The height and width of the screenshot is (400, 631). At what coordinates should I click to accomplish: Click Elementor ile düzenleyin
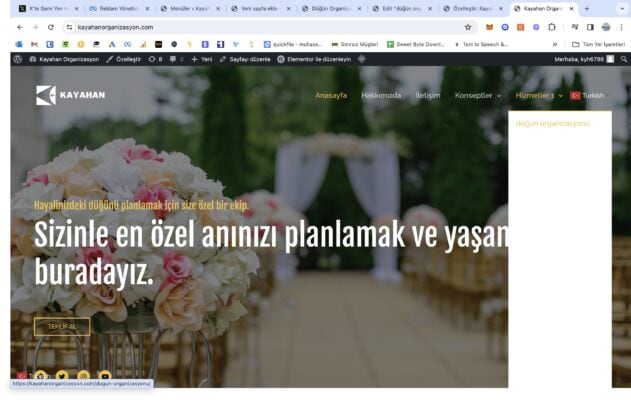[314, 59]
